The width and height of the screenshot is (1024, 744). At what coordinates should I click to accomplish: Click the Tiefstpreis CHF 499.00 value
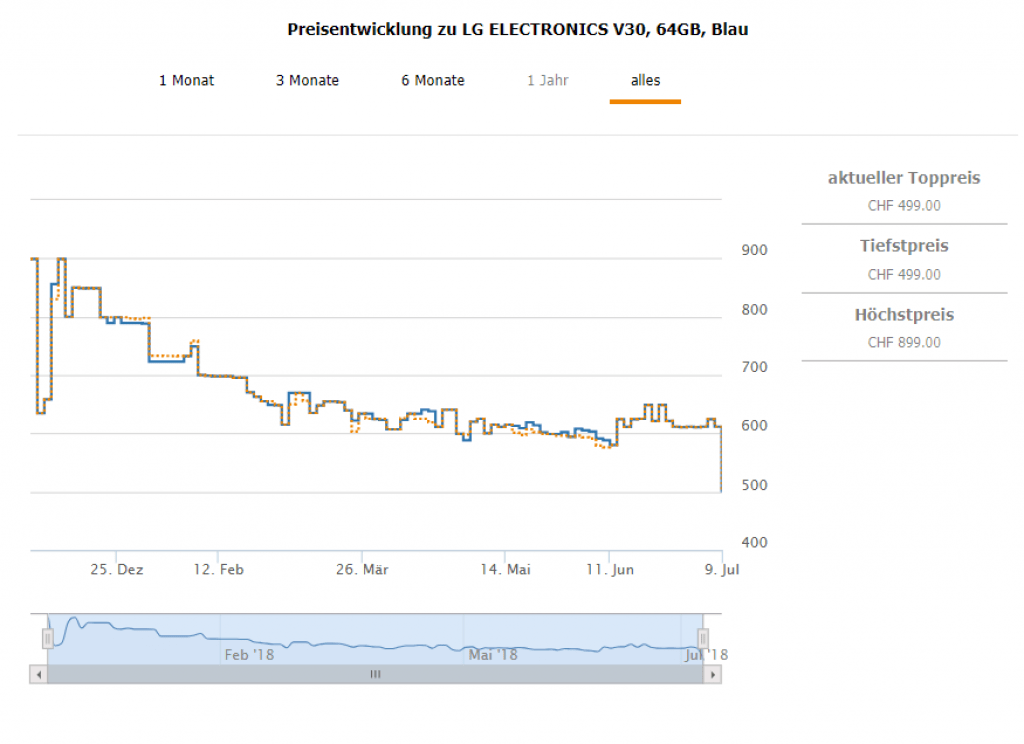[x=904, y=275]
